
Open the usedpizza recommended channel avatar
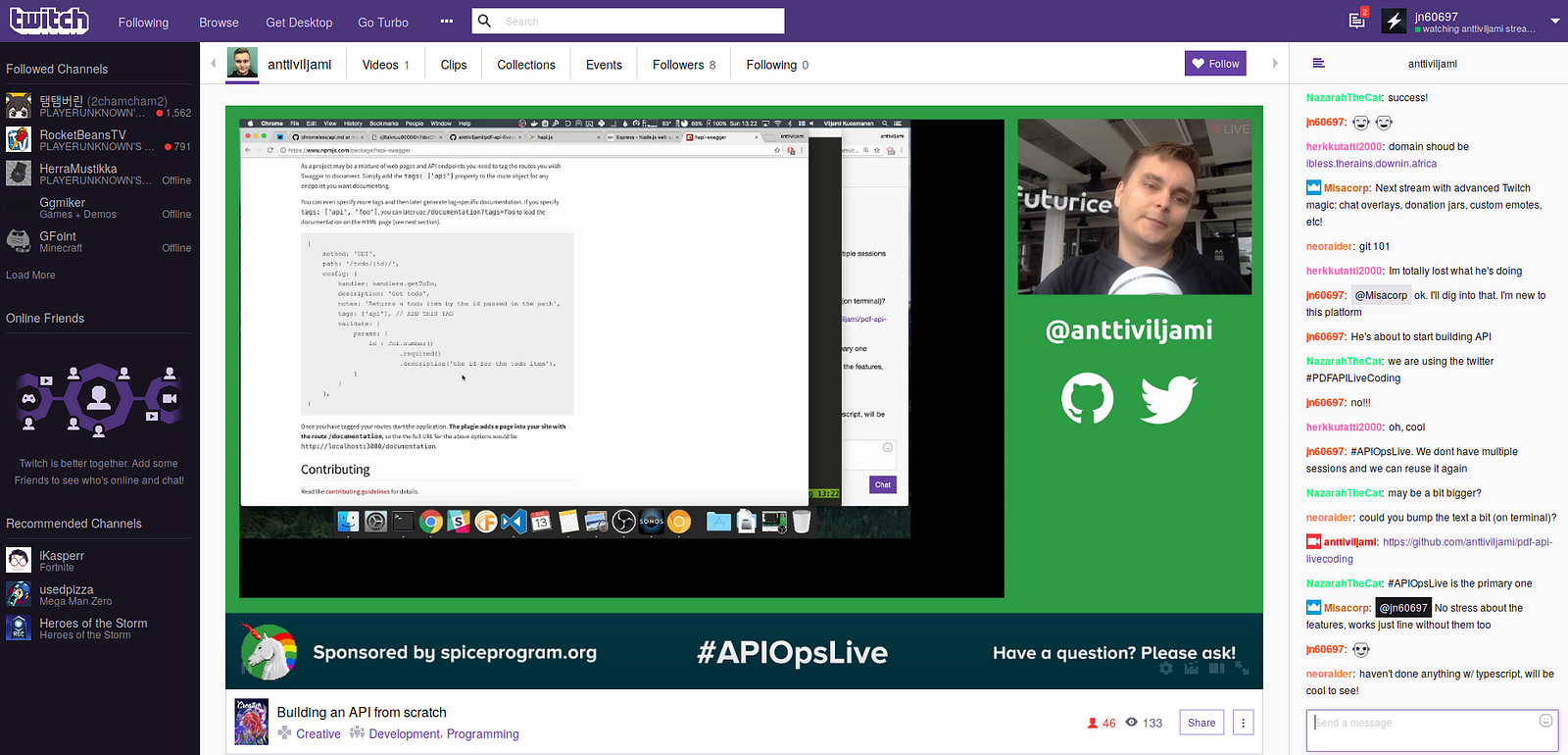(x=19, y=594)
